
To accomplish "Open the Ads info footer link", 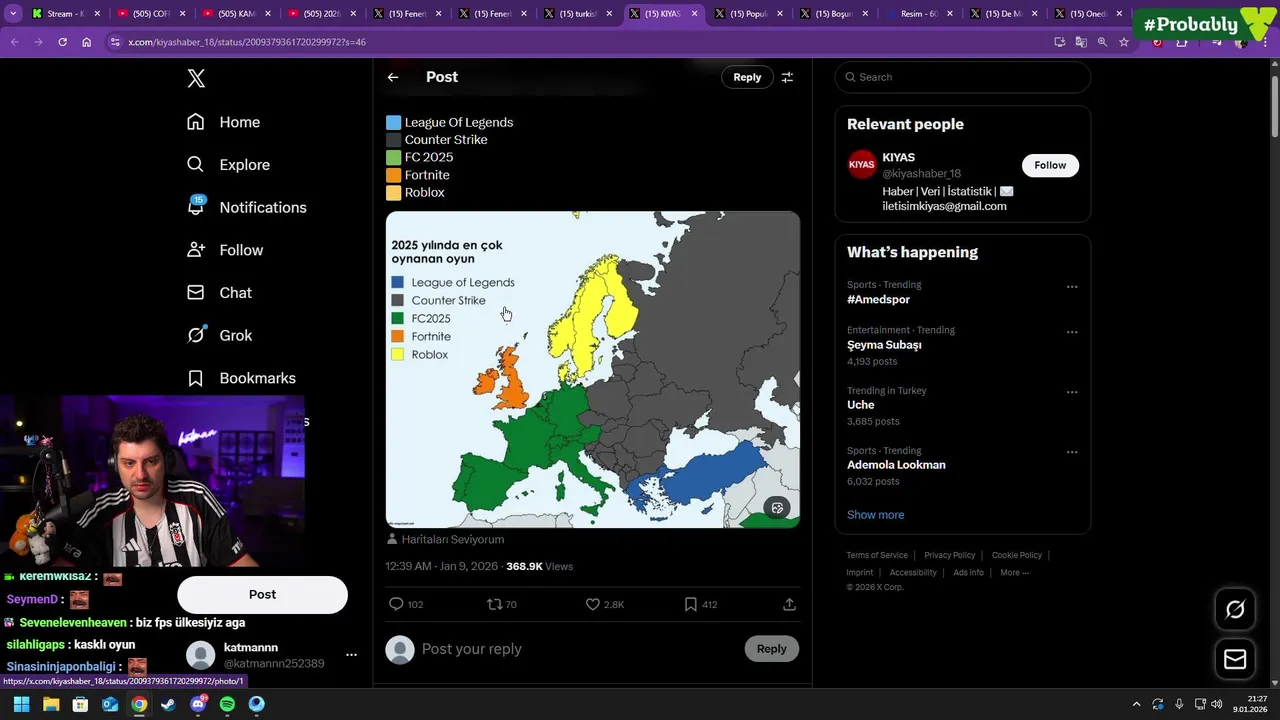I will pyautogui.click(x=968, y=573).
